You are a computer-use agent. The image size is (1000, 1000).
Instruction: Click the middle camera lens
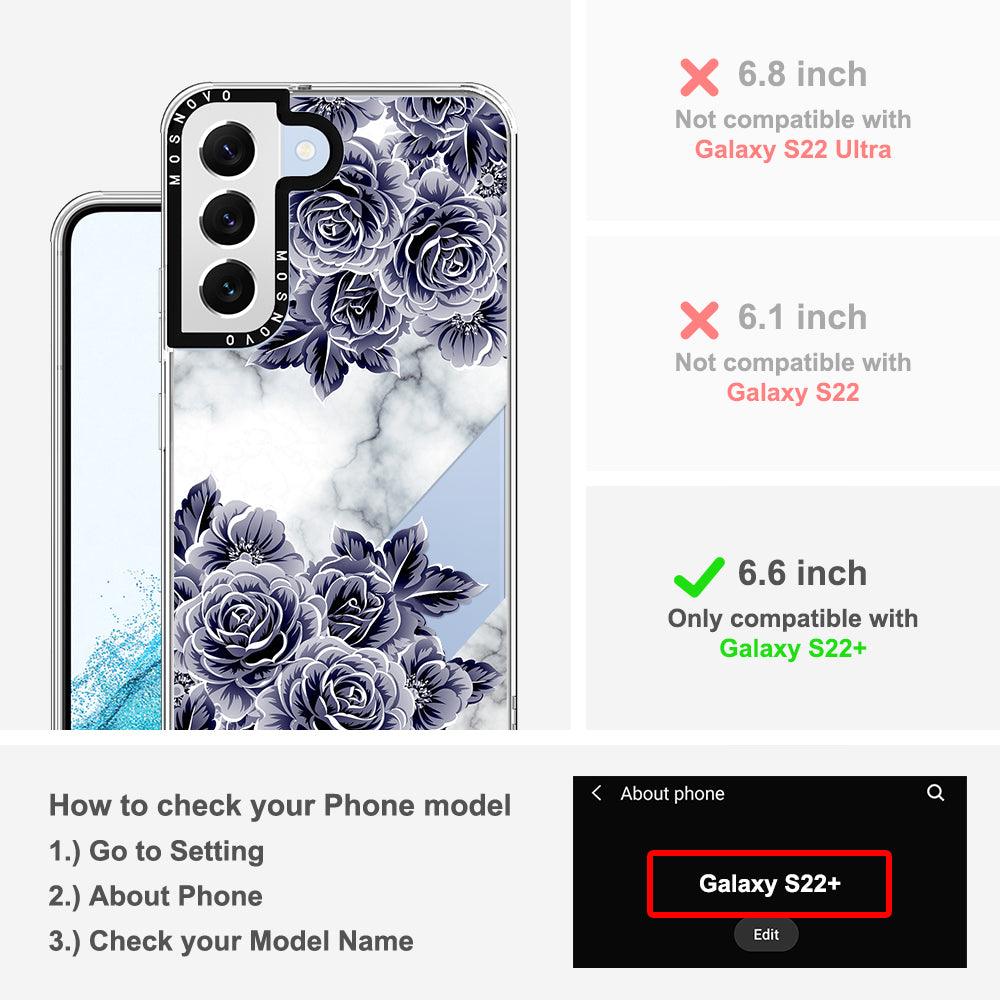(228, 219)
